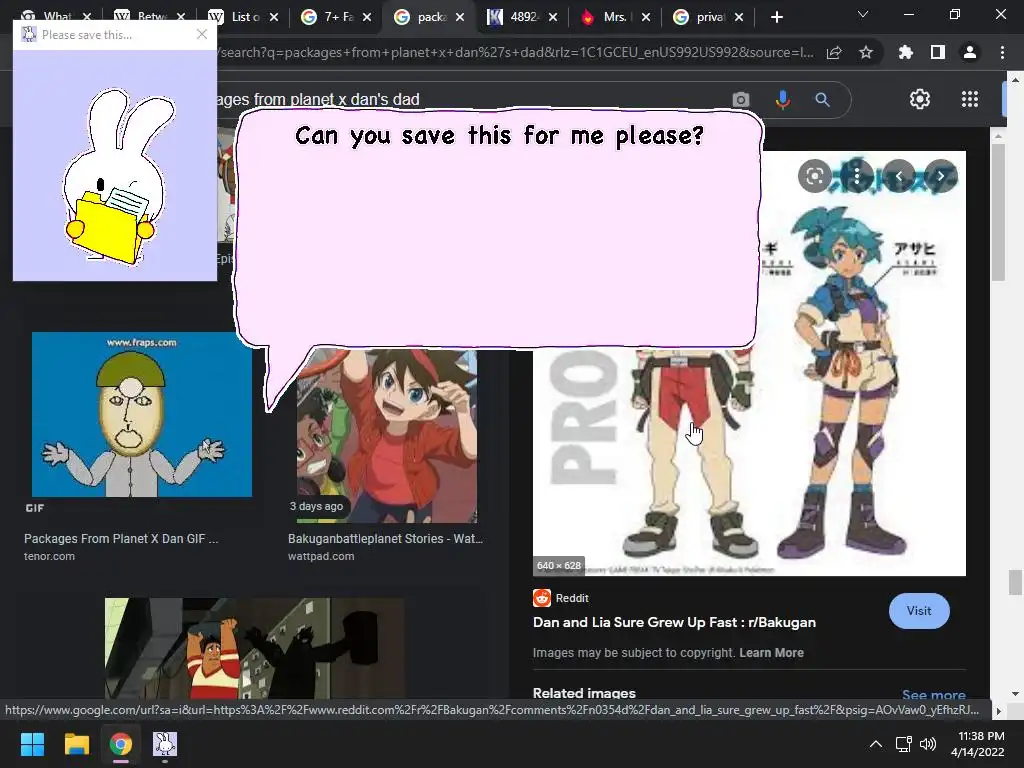Click 'Can you save this for me please?' text

pyautogui.click(x=499, y=136)
